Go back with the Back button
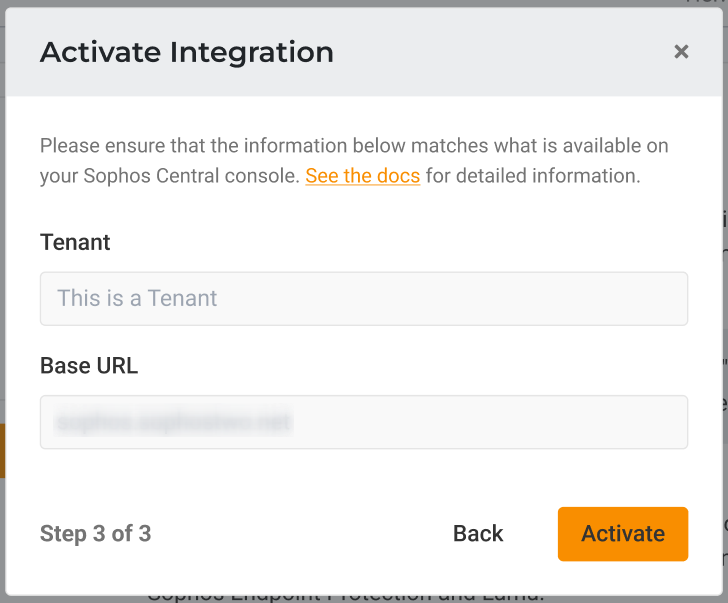This screenshot has width=728, height=603. pos(478,534)
